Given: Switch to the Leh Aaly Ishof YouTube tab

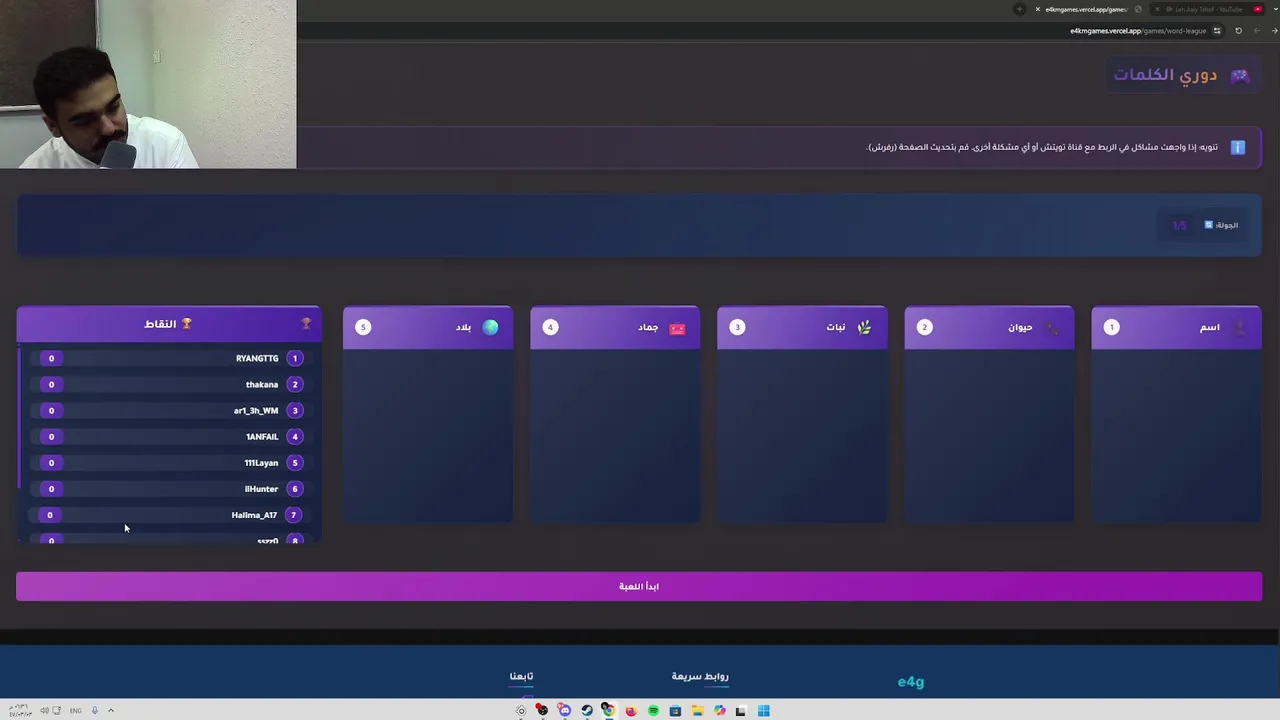Looking at the screenshot, I should 1207,9.
